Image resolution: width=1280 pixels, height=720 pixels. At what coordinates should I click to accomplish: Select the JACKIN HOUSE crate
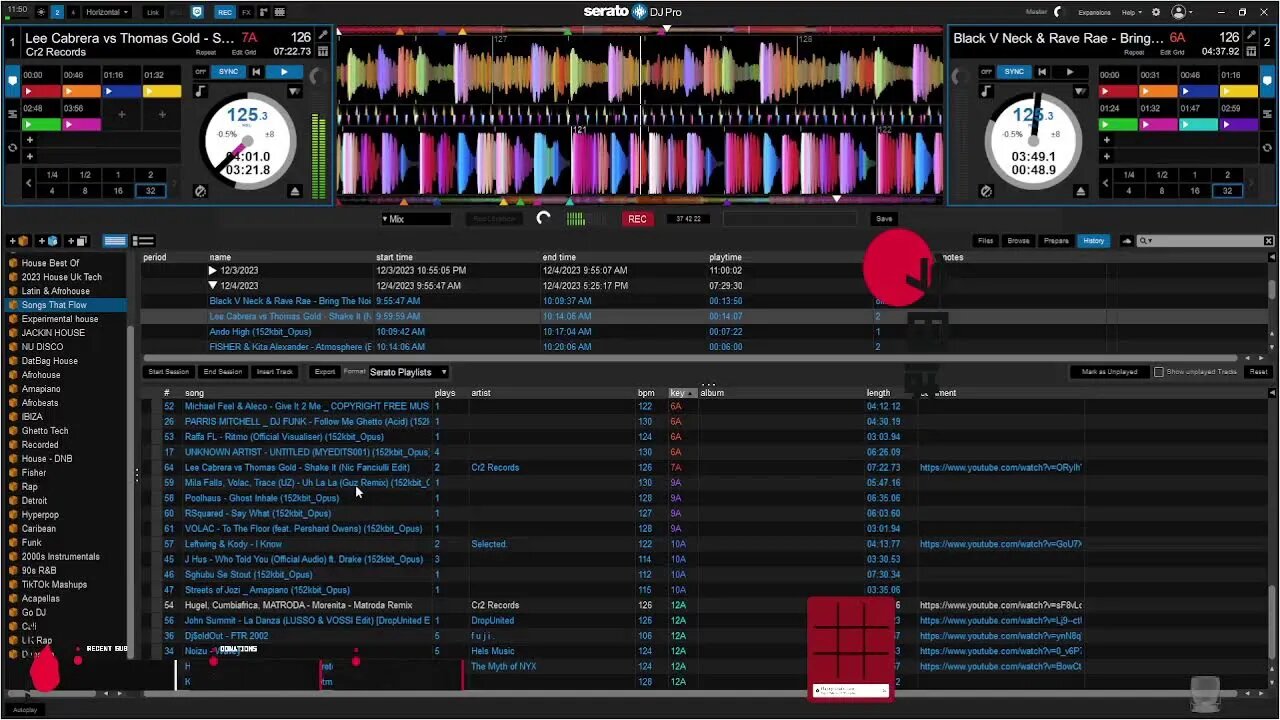coord(53,333)
